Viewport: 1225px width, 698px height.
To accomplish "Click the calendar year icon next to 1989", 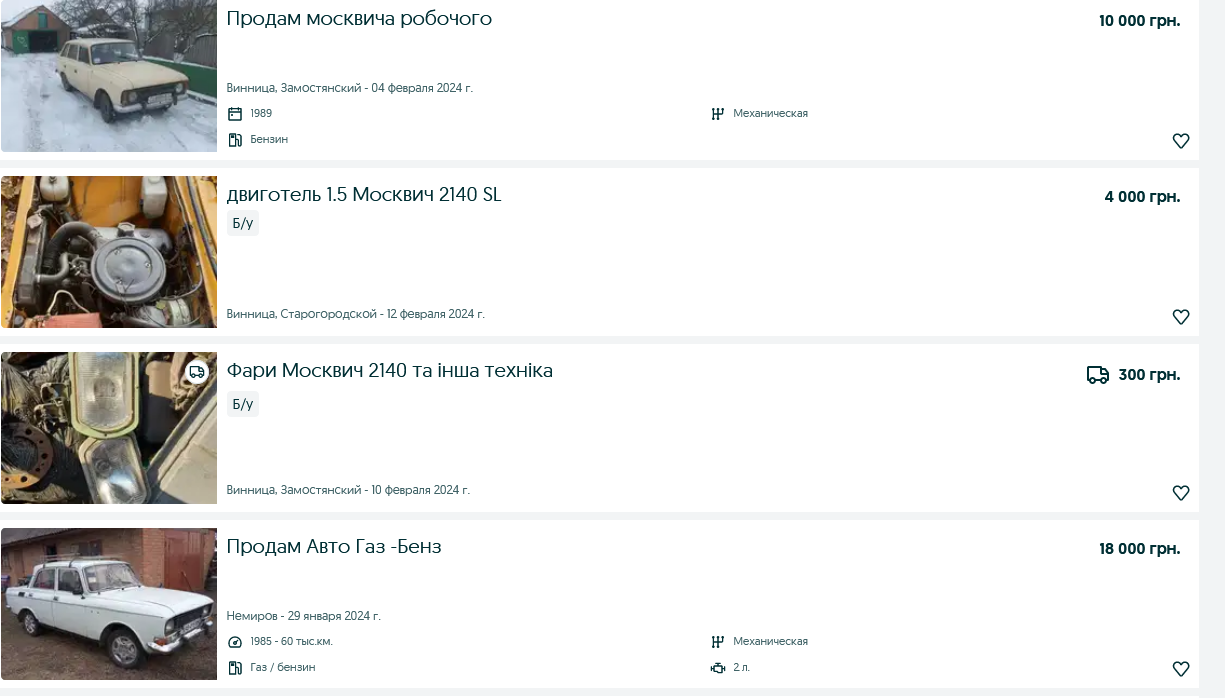I will pos(235,114).
